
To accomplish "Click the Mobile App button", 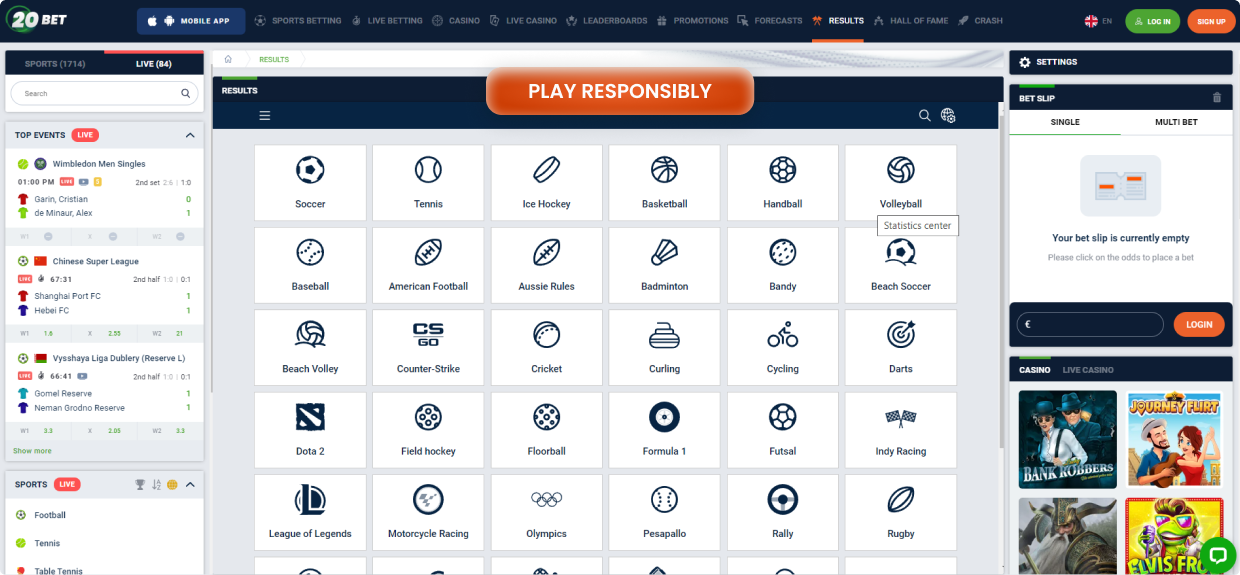I will coord(190,21).
